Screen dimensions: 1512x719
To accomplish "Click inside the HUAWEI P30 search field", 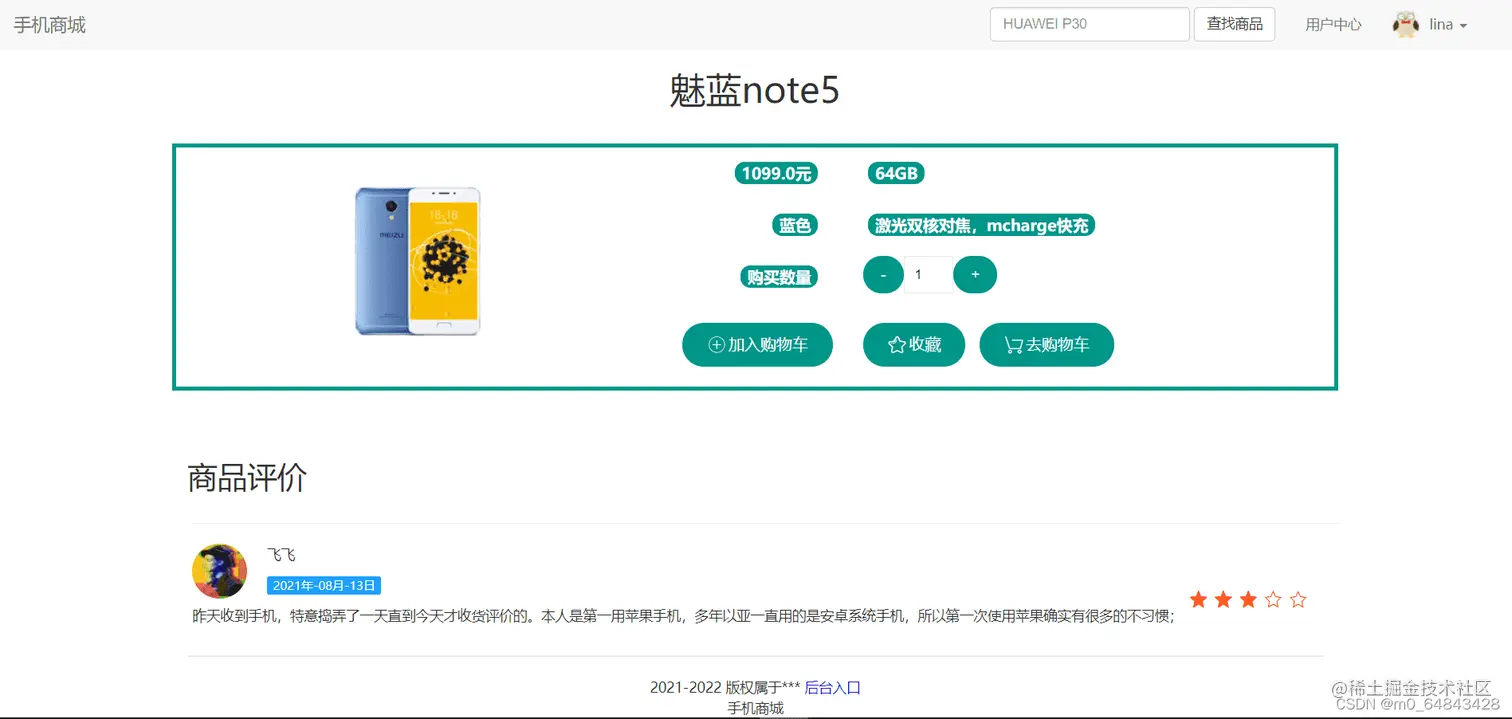I will tap(1089, 23).
